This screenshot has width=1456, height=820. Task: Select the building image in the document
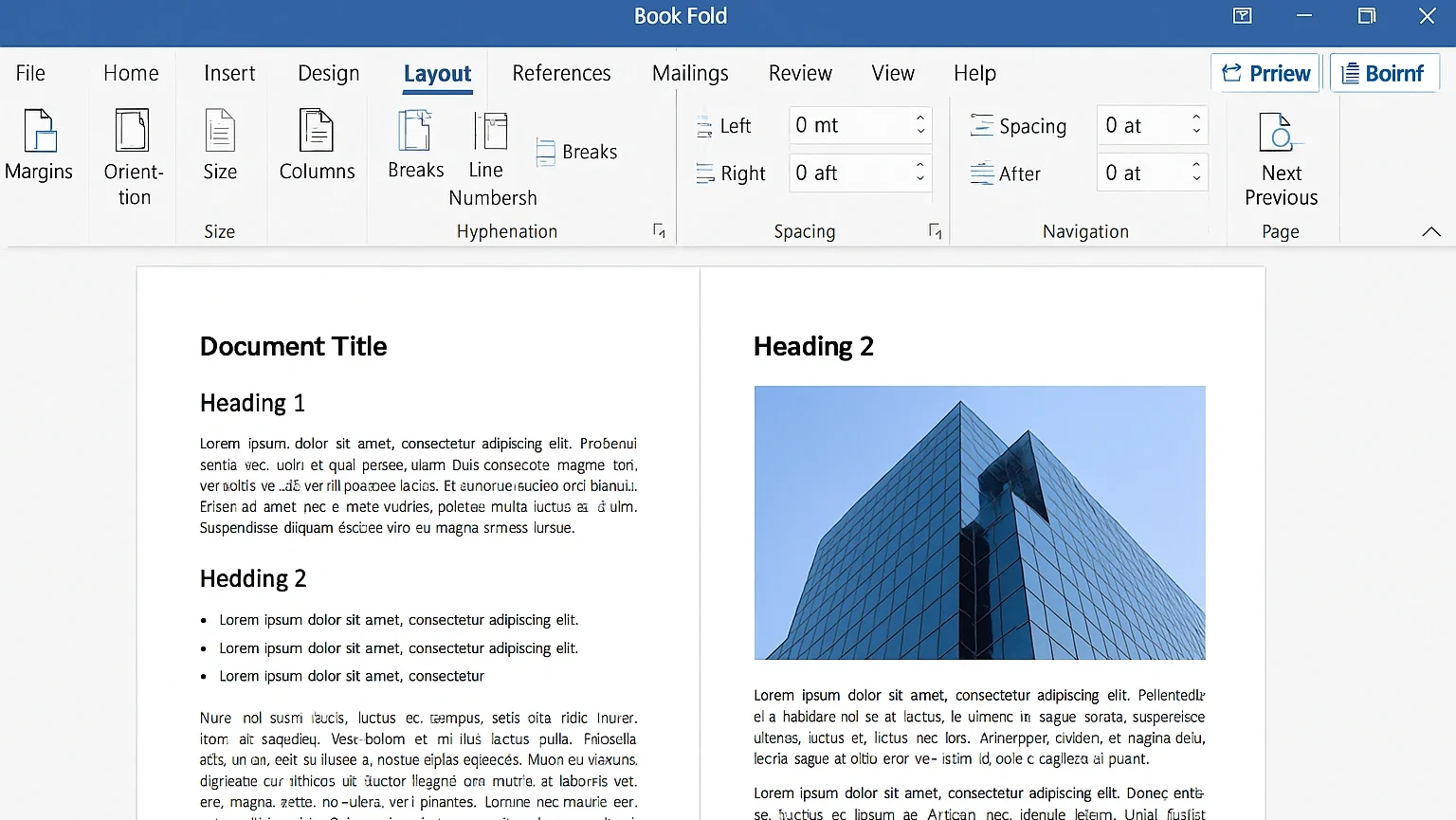pyautogui.click(x=979, y=522)
